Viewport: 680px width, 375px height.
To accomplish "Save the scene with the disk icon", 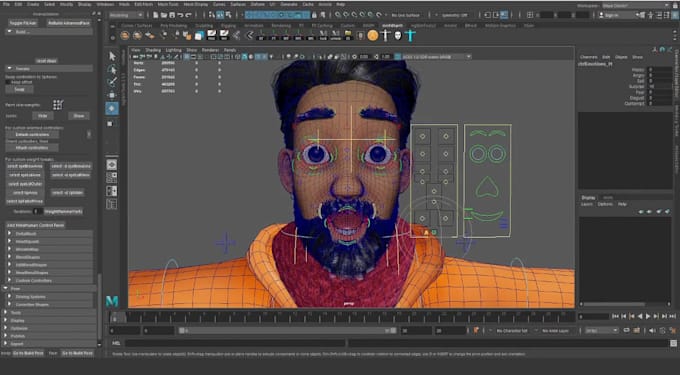I will [x=172, y=15].
